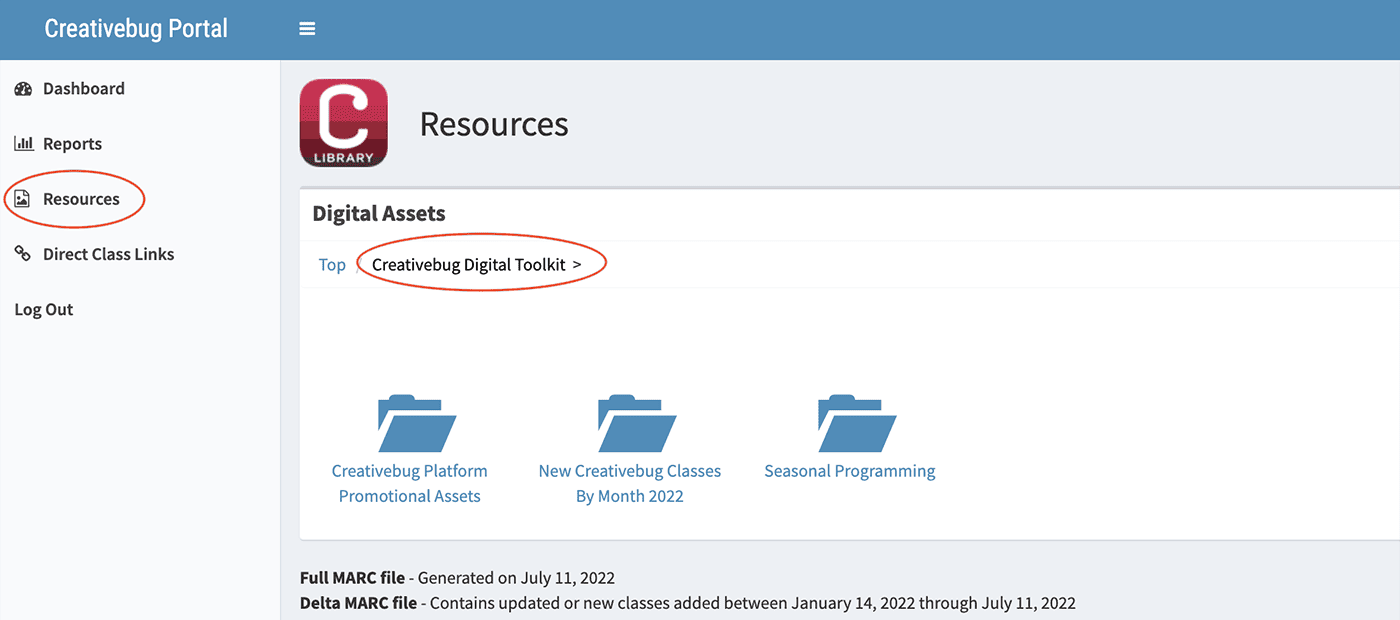
Task: Click the Delta MARC file text
Action: [357, 603]
